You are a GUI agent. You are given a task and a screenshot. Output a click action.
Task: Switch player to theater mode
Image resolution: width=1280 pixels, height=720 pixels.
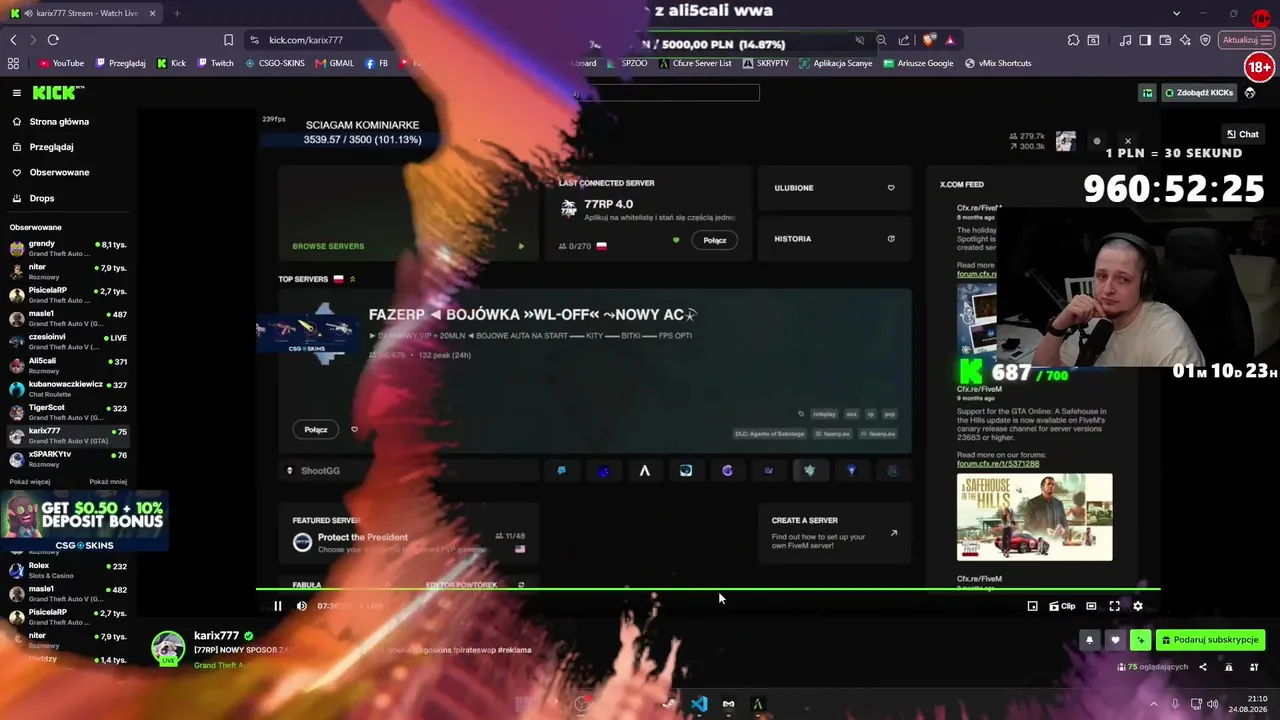tap(1091, 606)
